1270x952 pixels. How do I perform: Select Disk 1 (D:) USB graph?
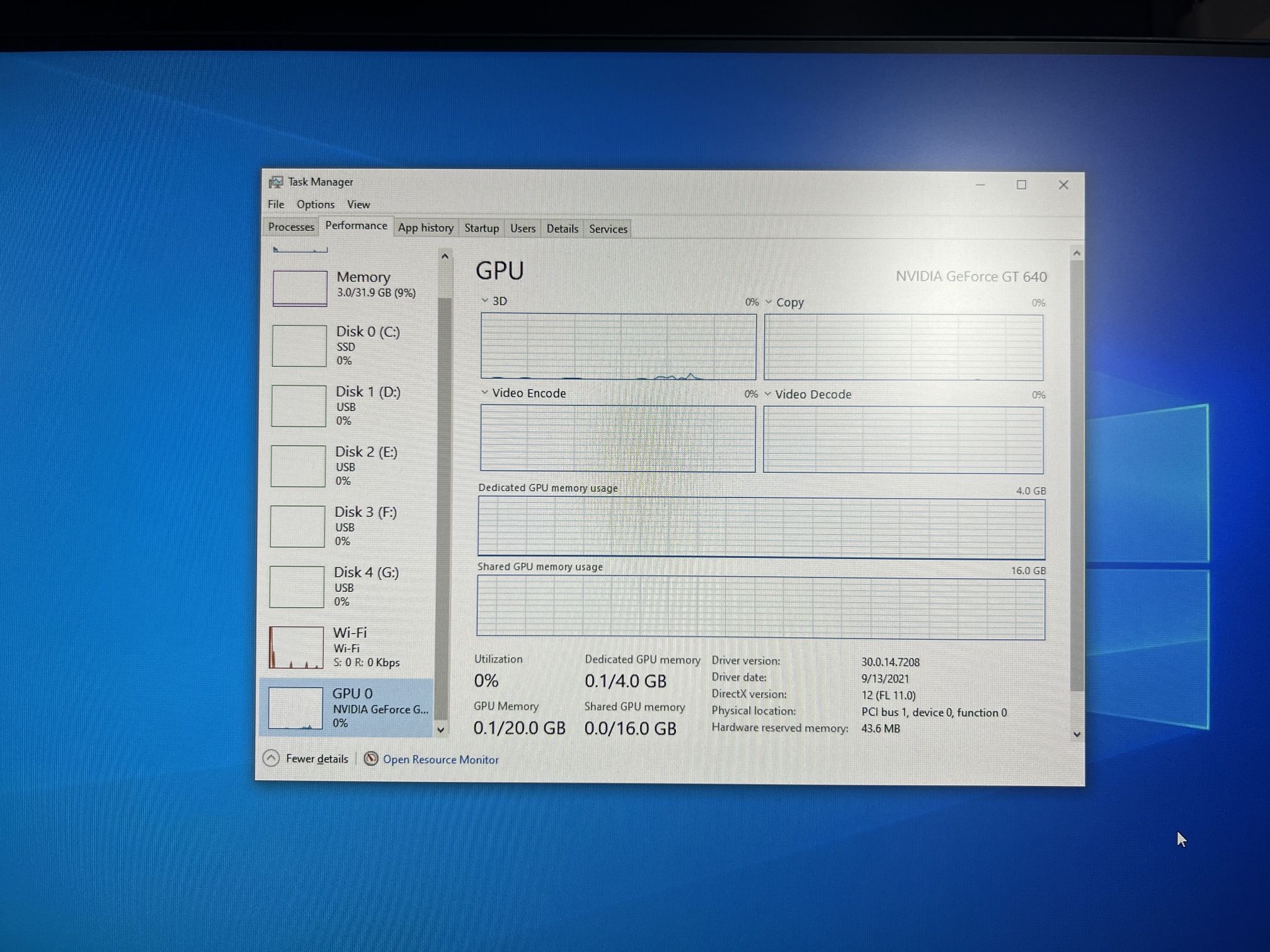click(x=299, y=405)
